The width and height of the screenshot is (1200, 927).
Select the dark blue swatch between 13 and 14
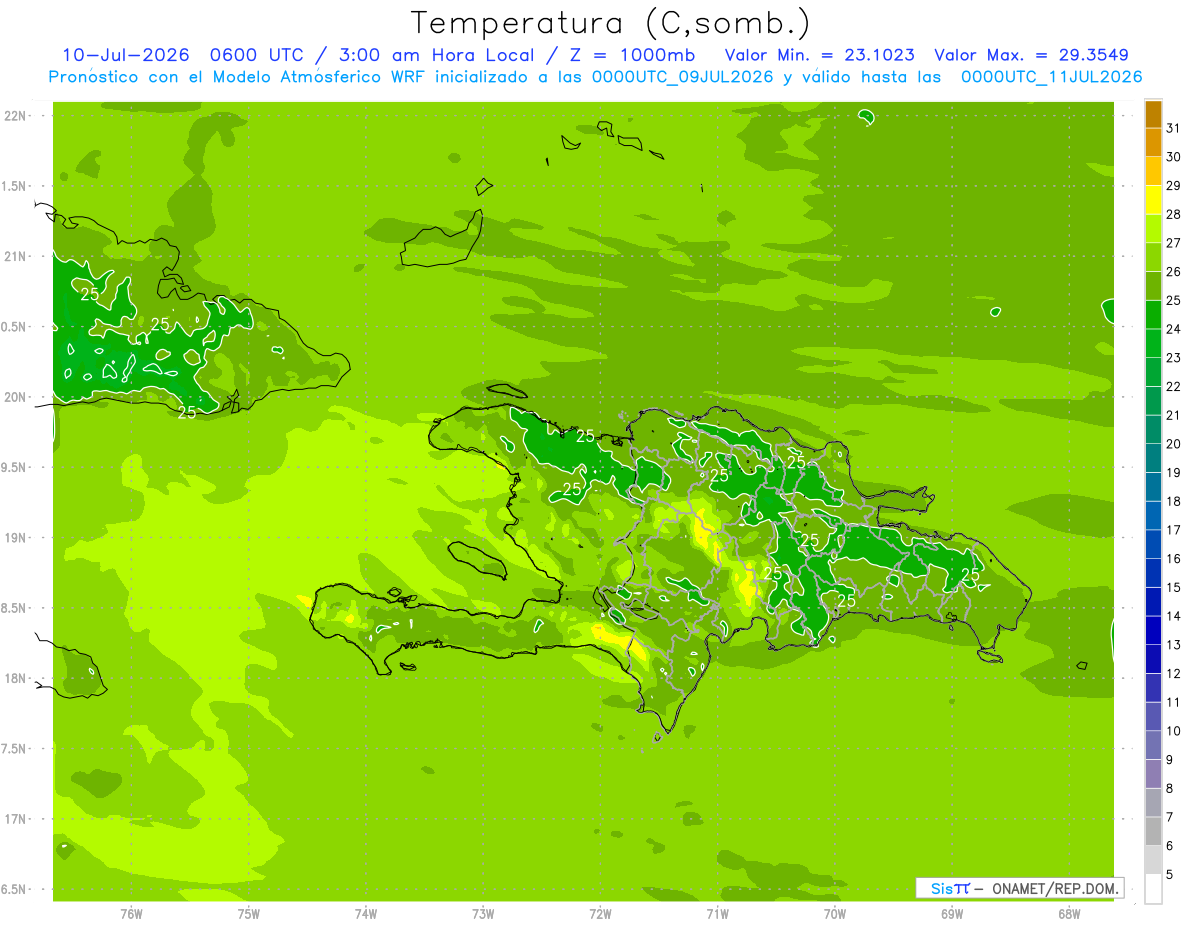1153,631
